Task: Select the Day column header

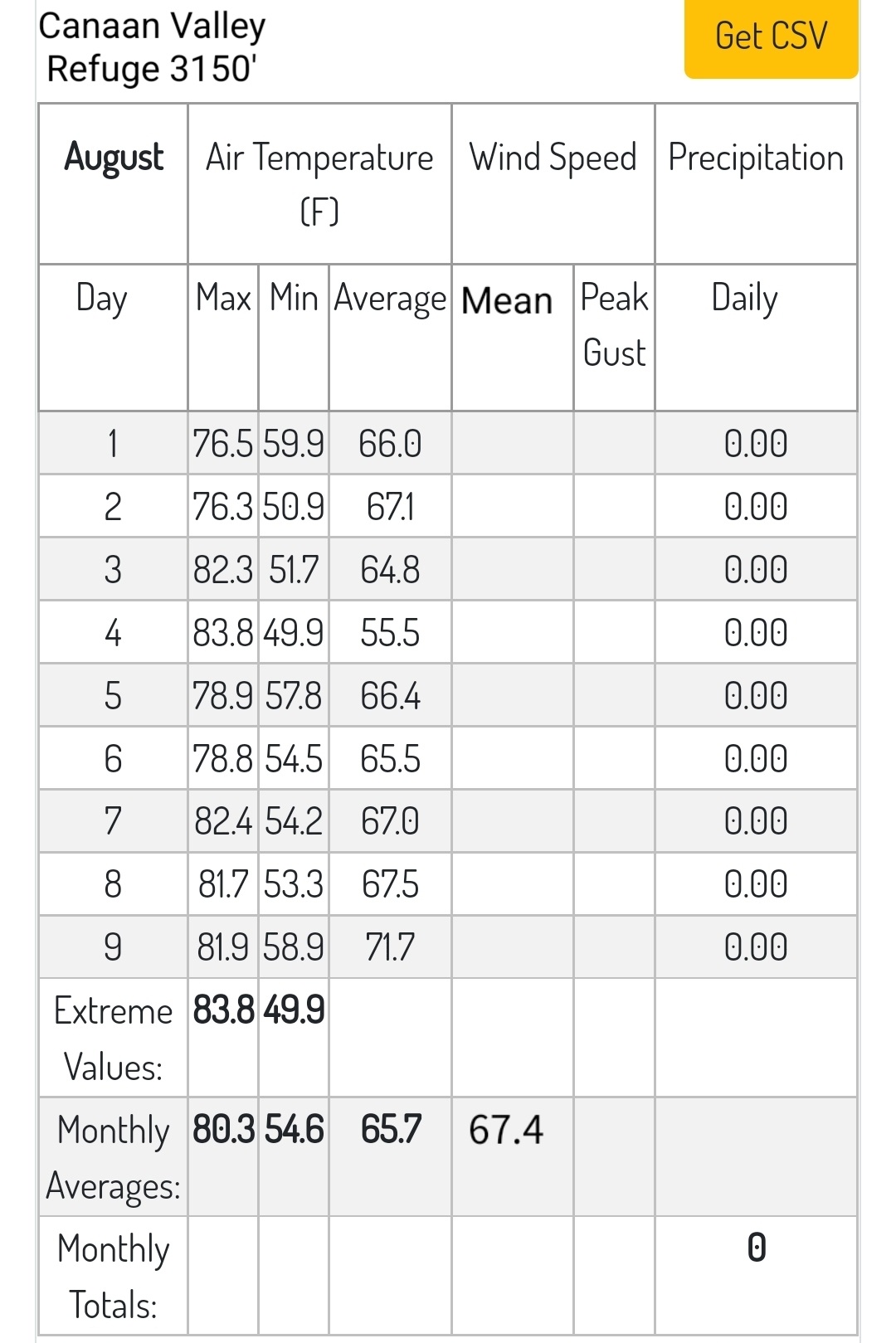Action: (101, 299)
